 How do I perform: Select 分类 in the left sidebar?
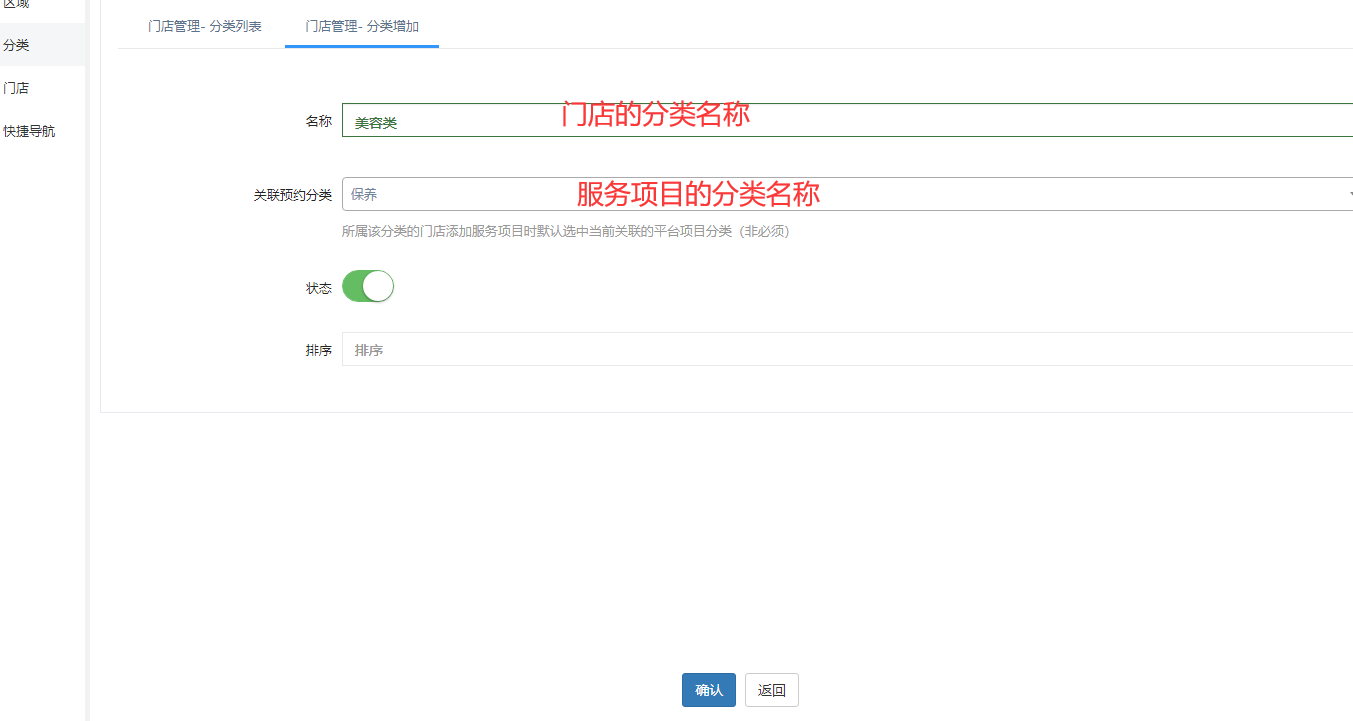[17, 45]
